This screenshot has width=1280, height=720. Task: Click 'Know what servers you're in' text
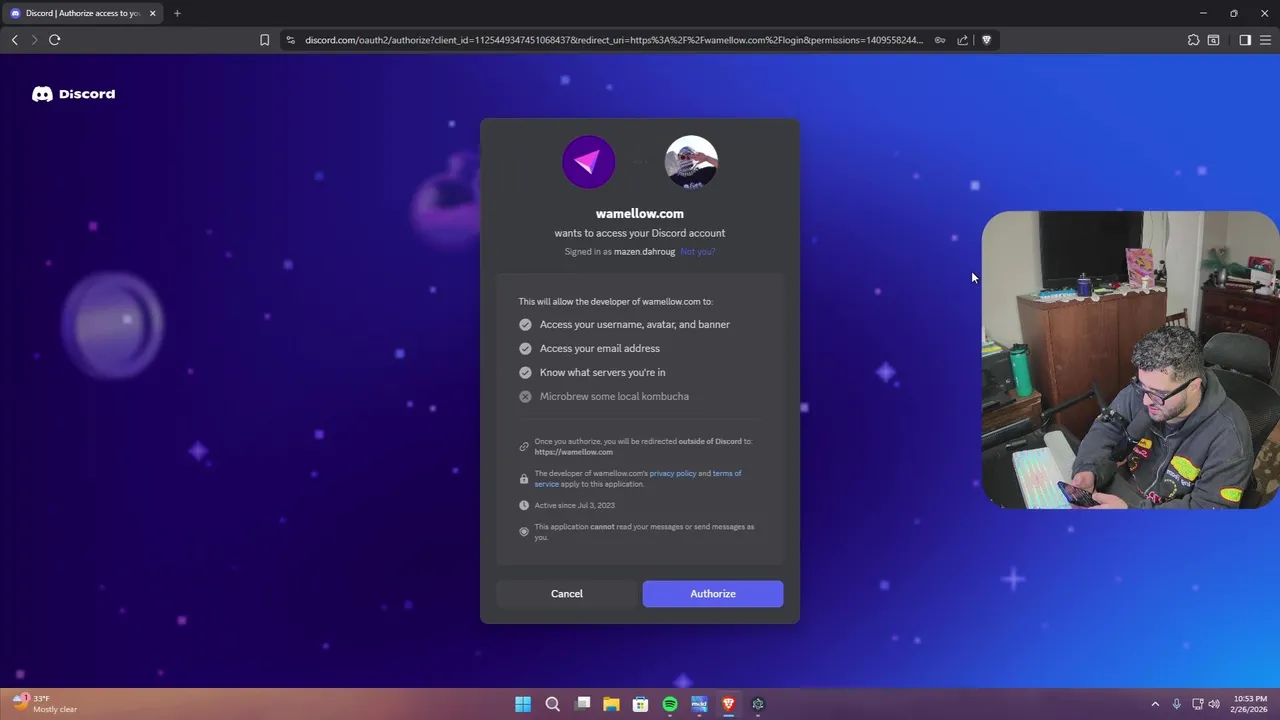[602, 372]
